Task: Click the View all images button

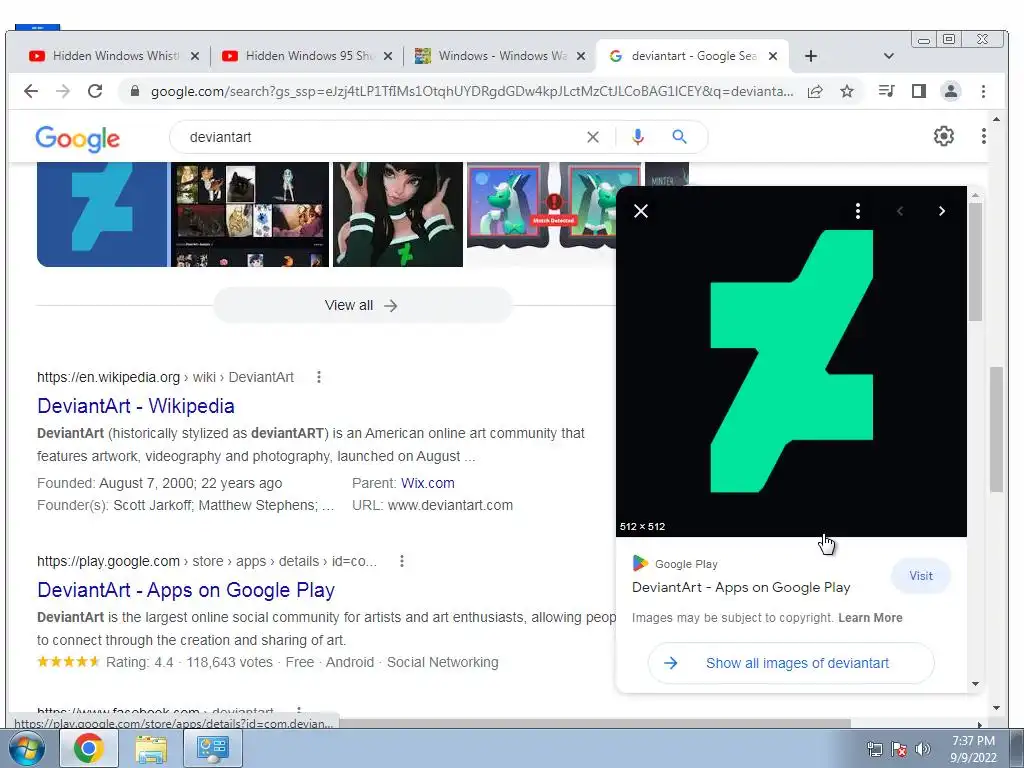Action: (x=362, y=305)
